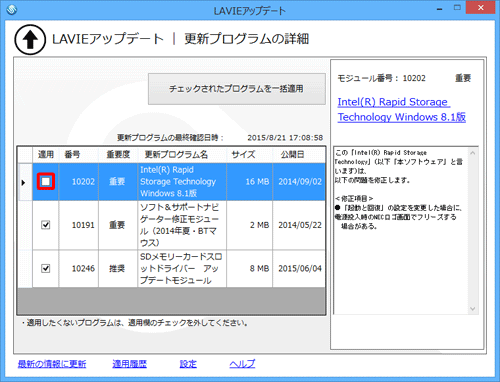Open the Intel(R) Rapid Storage Technology link

[x=402, y=109]
